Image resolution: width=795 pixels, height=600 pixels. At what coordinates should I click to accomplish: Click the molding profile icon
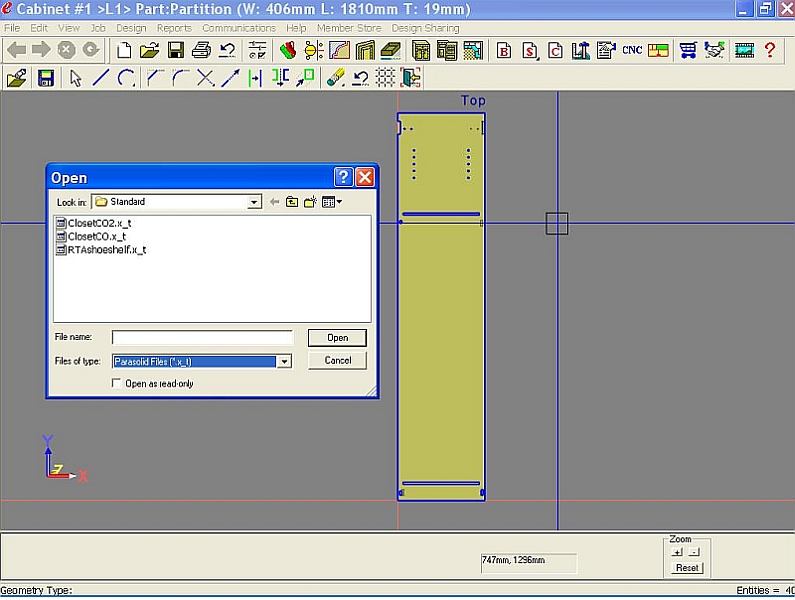339,50
